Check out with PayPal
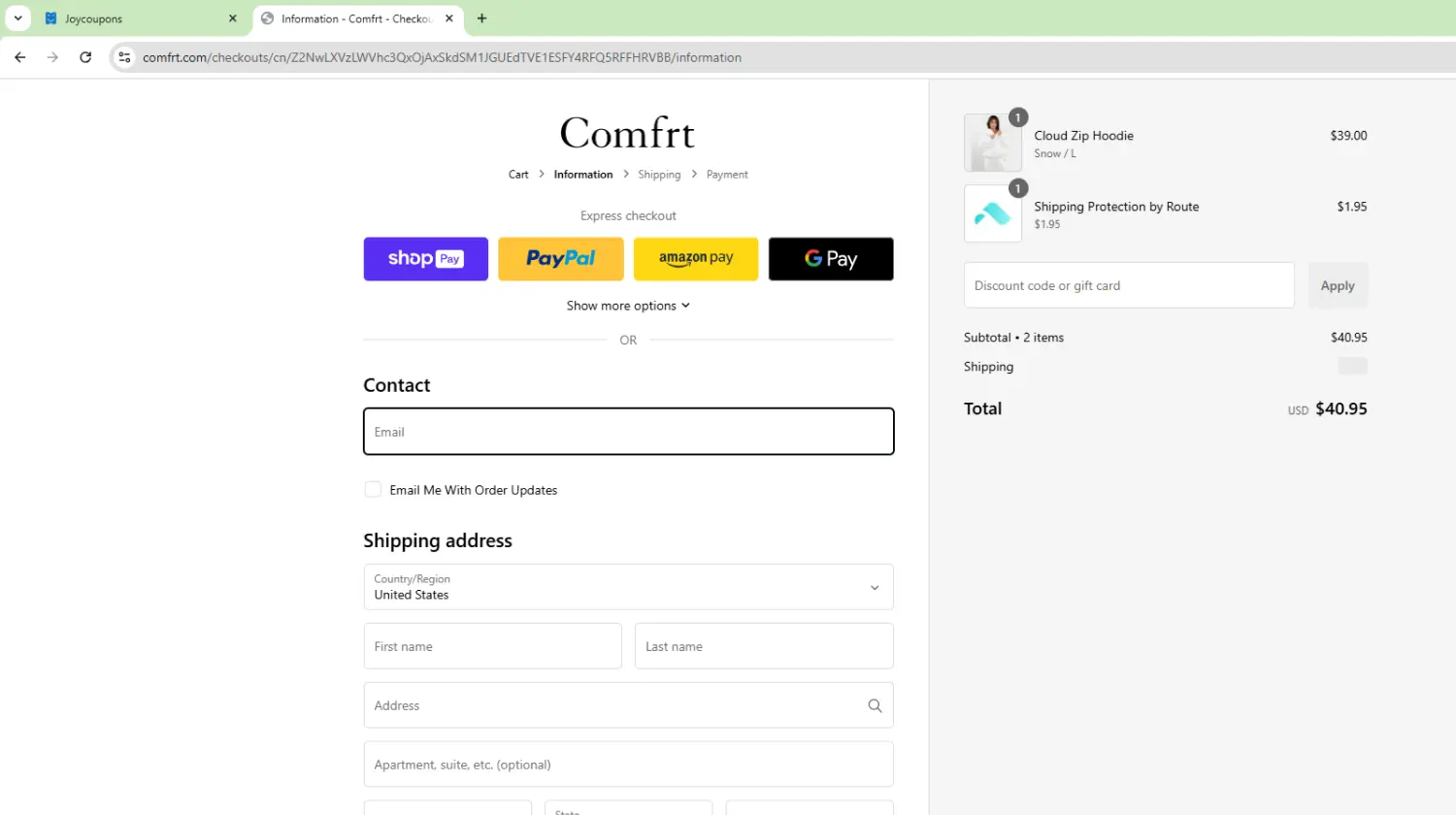 pos(561,259)
